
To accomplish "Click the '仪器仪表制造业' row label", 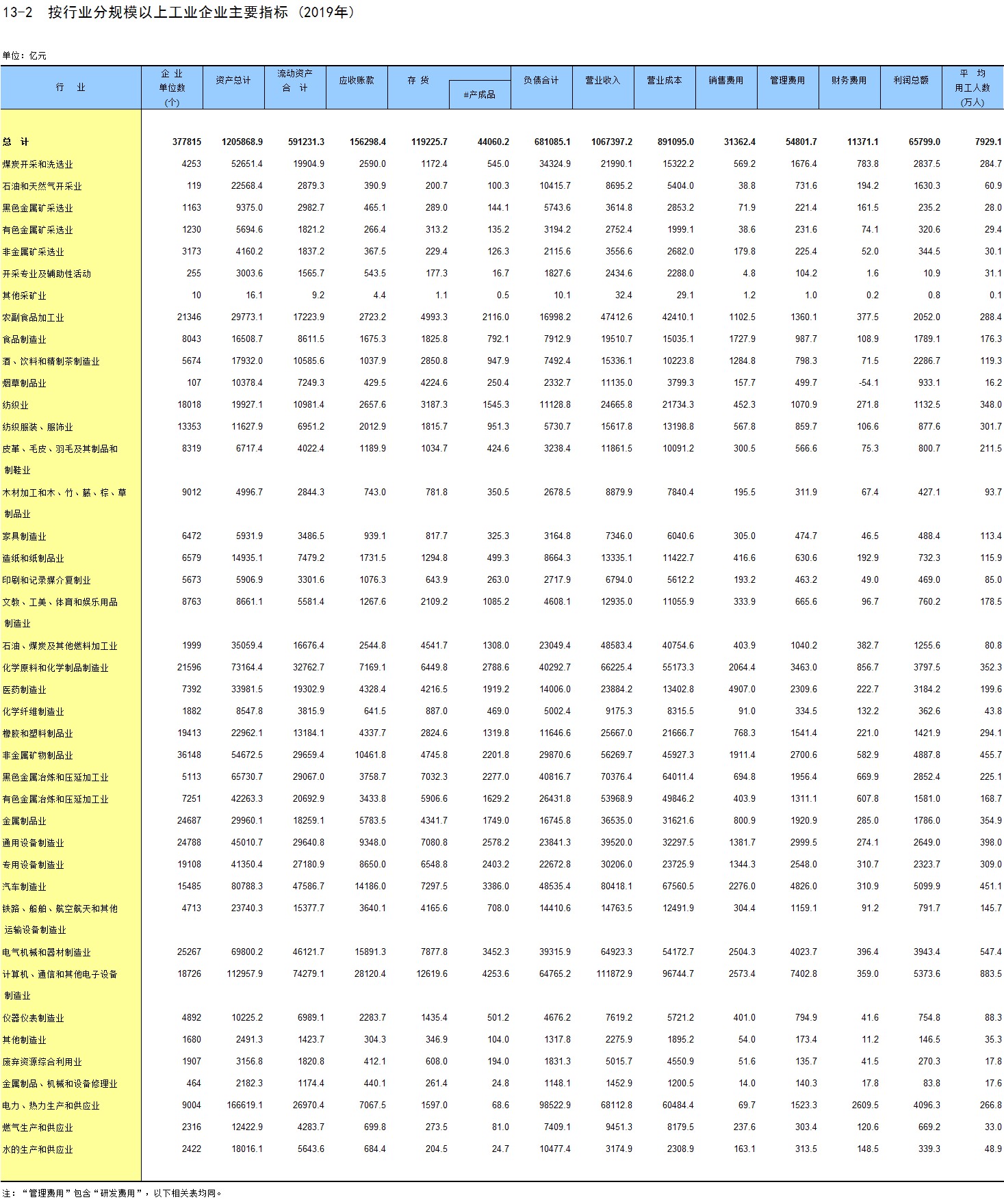I will click(33, 1018).
